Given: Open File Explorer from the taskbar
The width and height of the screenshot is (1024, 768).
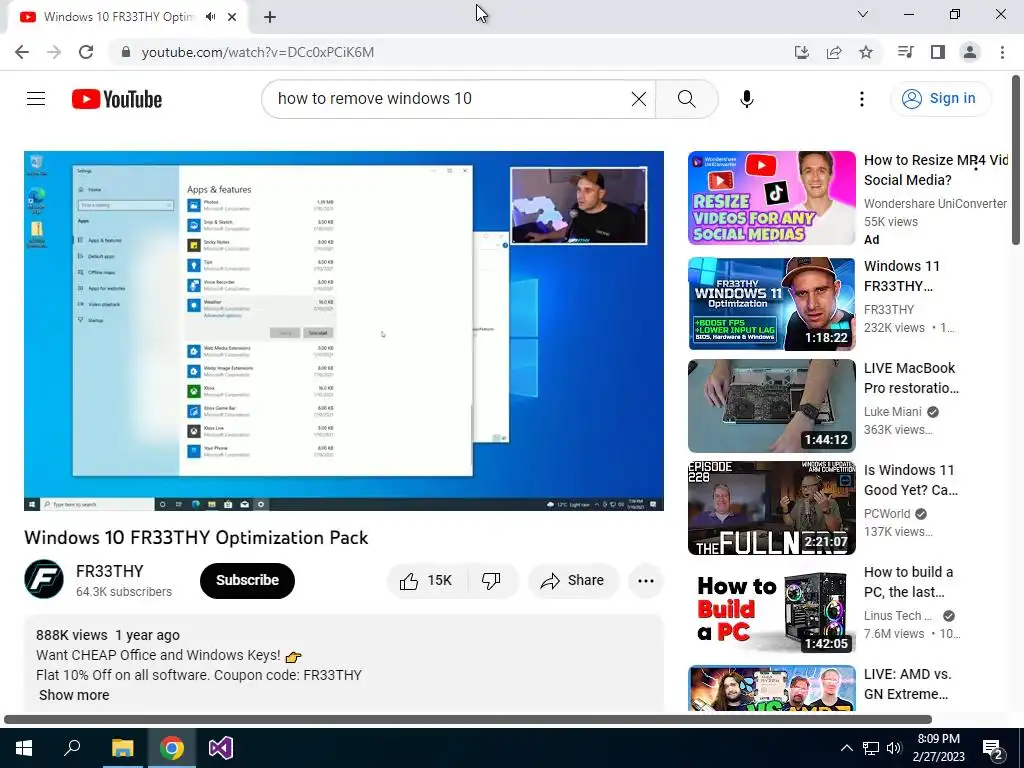Looking at the screenshot, I should click(x=122, y=748).
